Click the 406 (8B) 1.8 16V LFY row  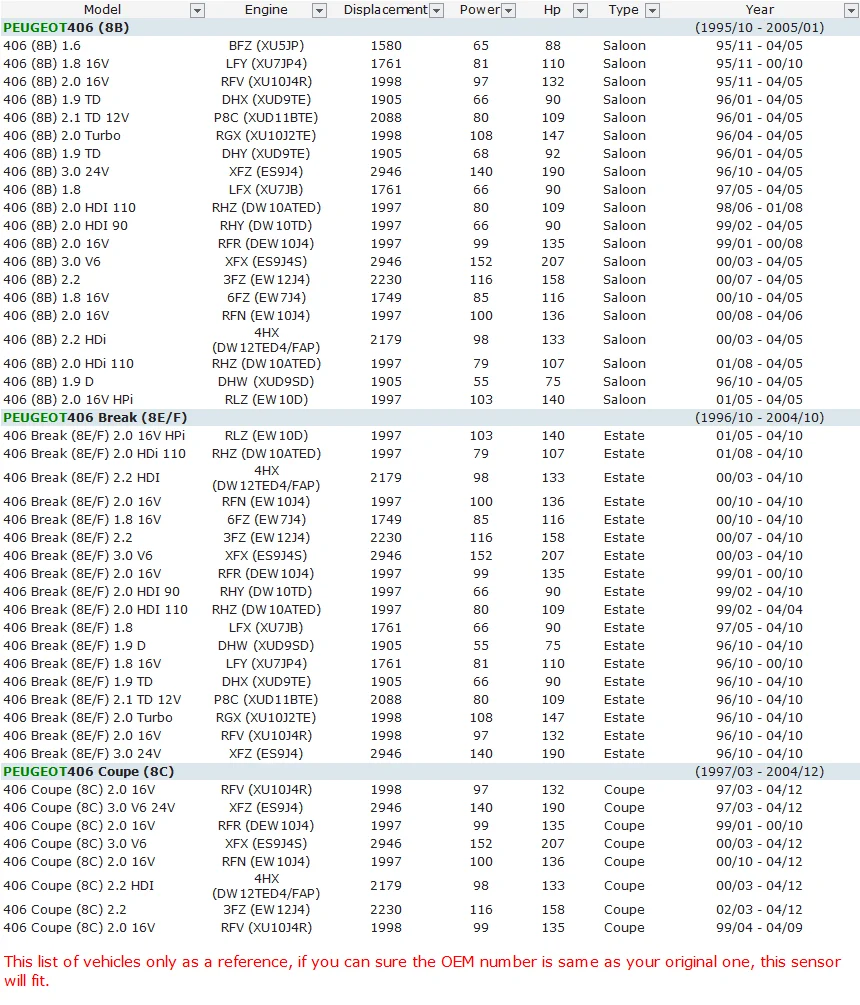point(56,63)
